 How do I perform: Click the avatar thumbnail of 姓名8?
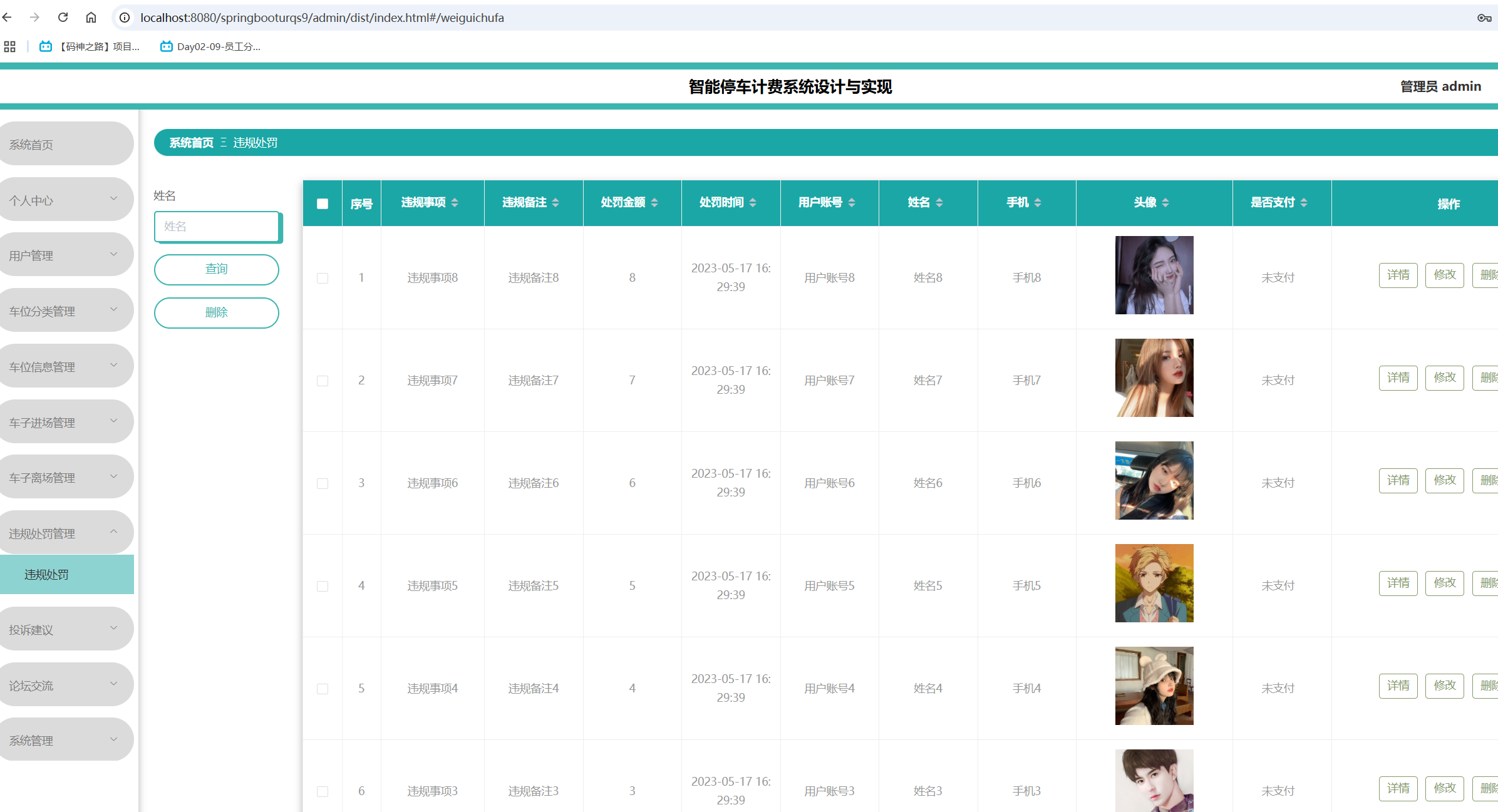tap(1154, 275)
